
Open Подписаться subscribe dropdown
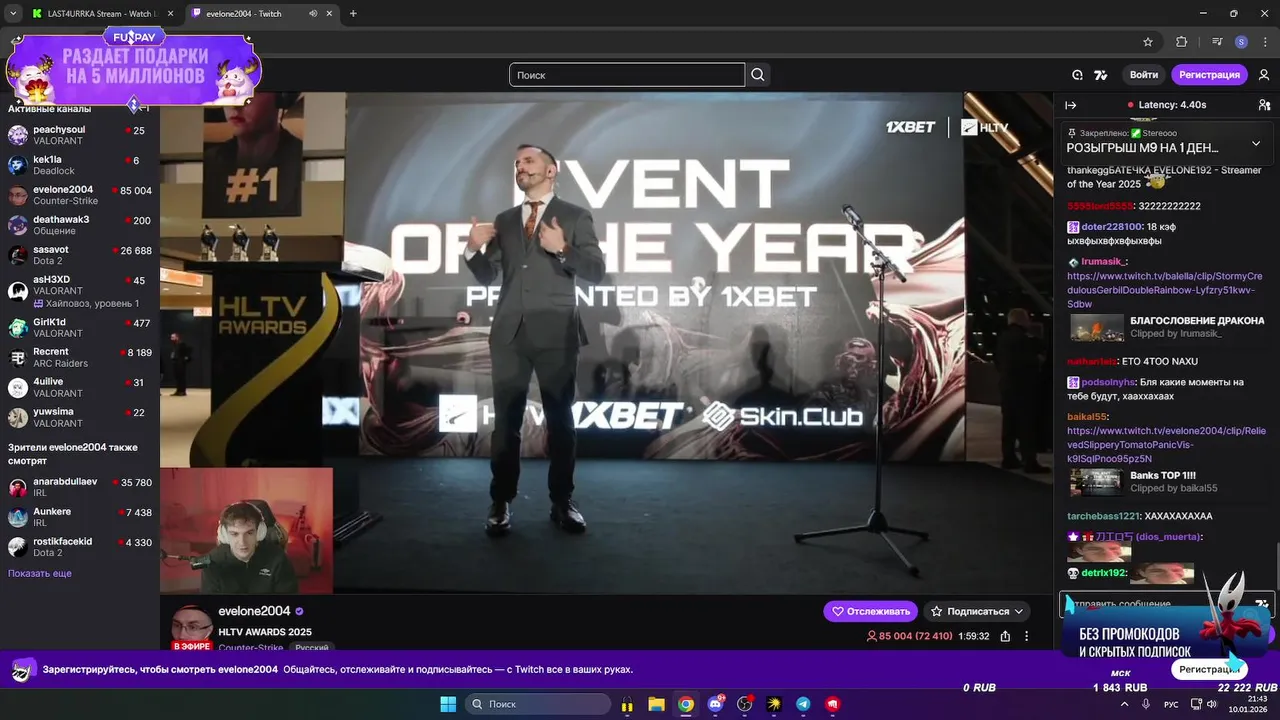[x=977, y=611]
